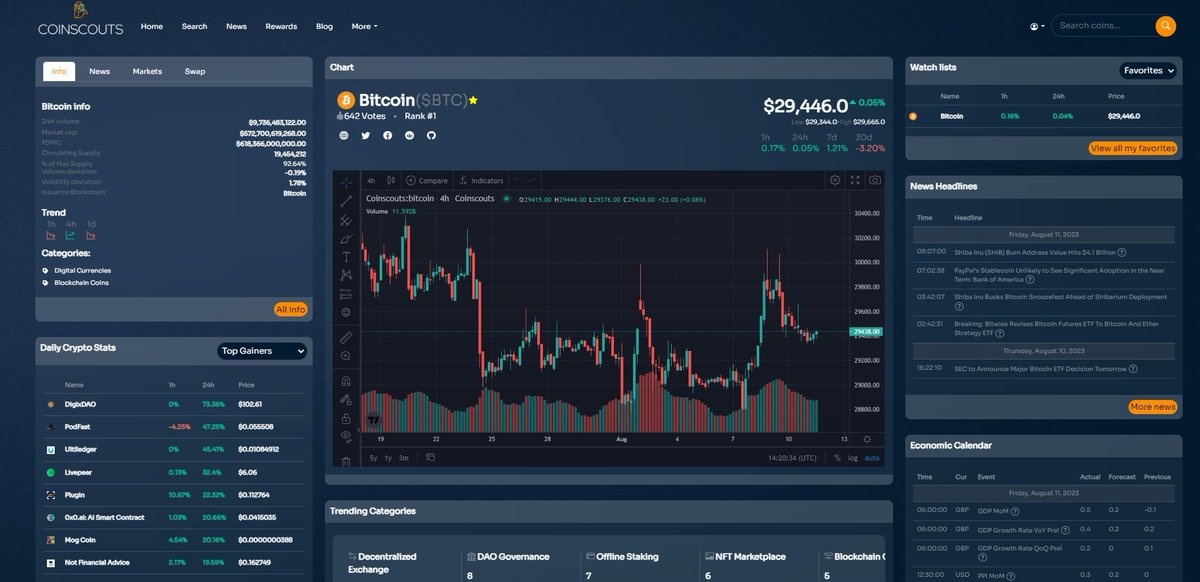Click the Search coins input field
Viewport: 1200px width, 582px height.
pyautogui.click(x=1103, y=26)
